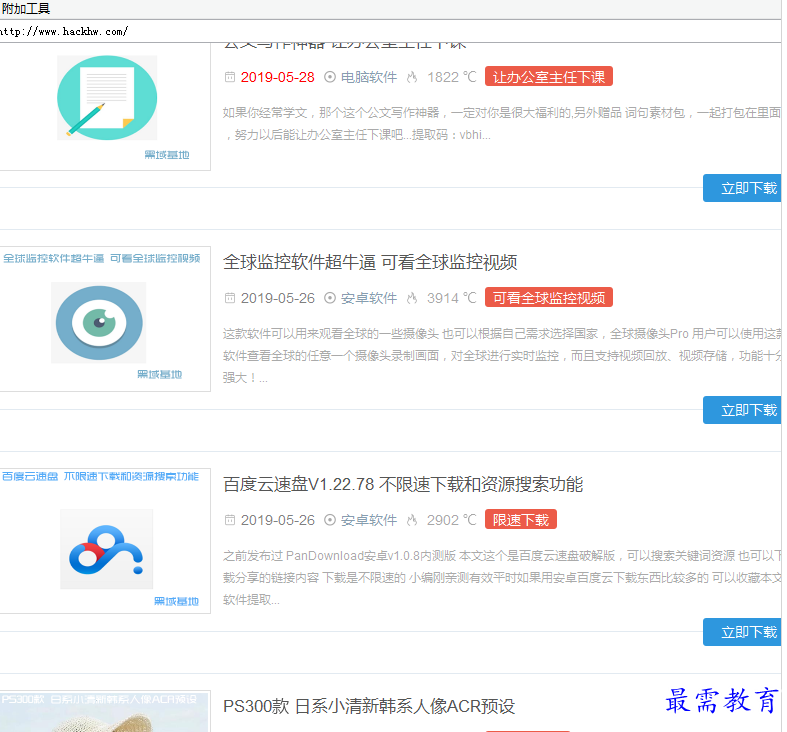This screenshot has width=787, height=732.
Task: Select the date 2019-05-26 of 百度云速盘 post
Action: [278, 520]
